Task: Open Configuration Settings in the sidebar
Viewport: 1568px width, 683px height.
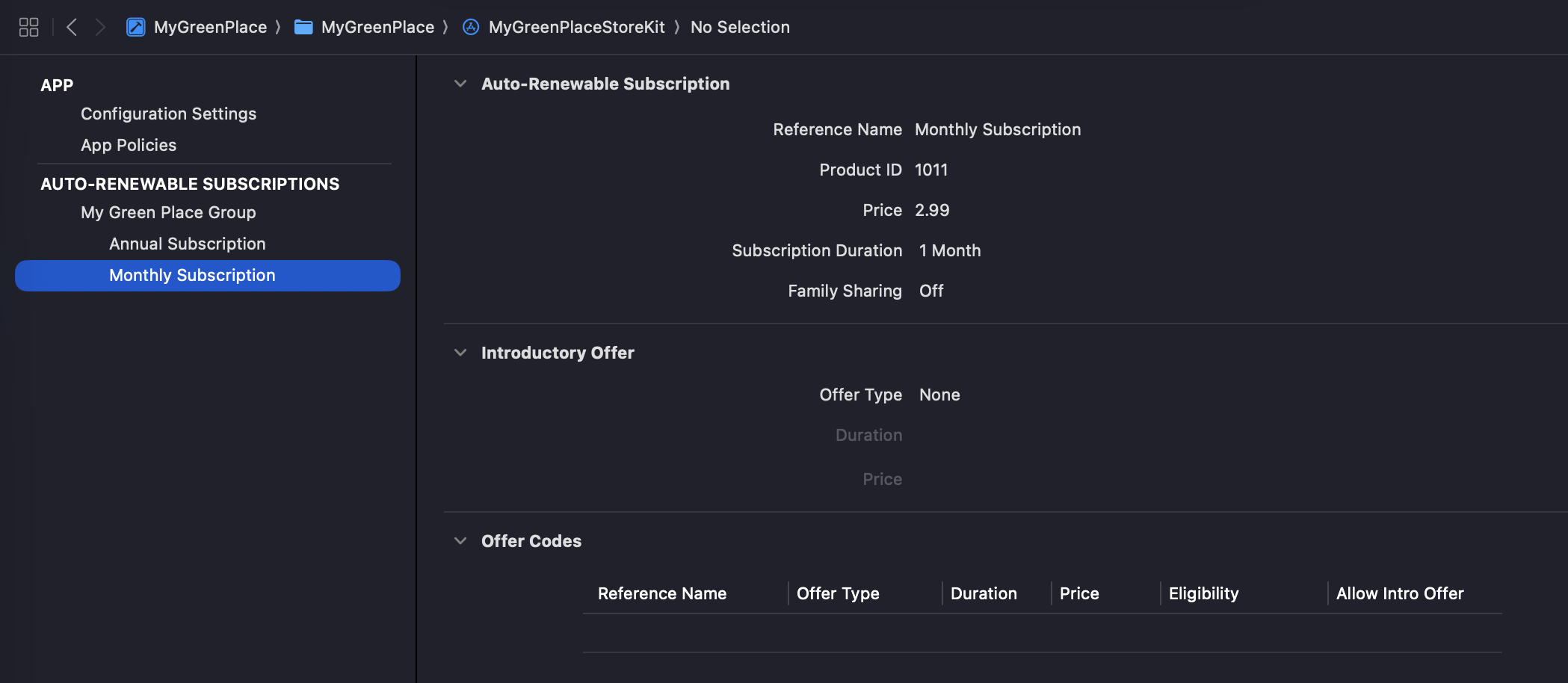Action: point(168,114)
